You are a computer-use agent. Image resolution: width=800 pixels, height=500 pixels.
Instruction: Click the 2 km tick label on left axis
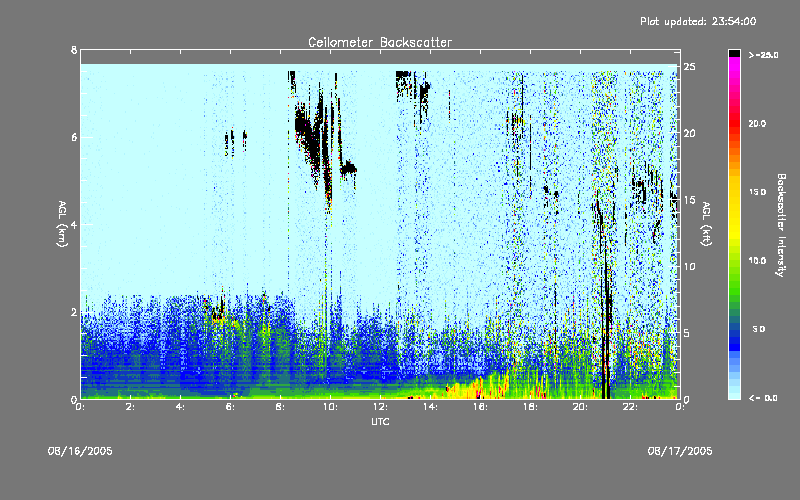pyautogui.click(x=74, y=312)
